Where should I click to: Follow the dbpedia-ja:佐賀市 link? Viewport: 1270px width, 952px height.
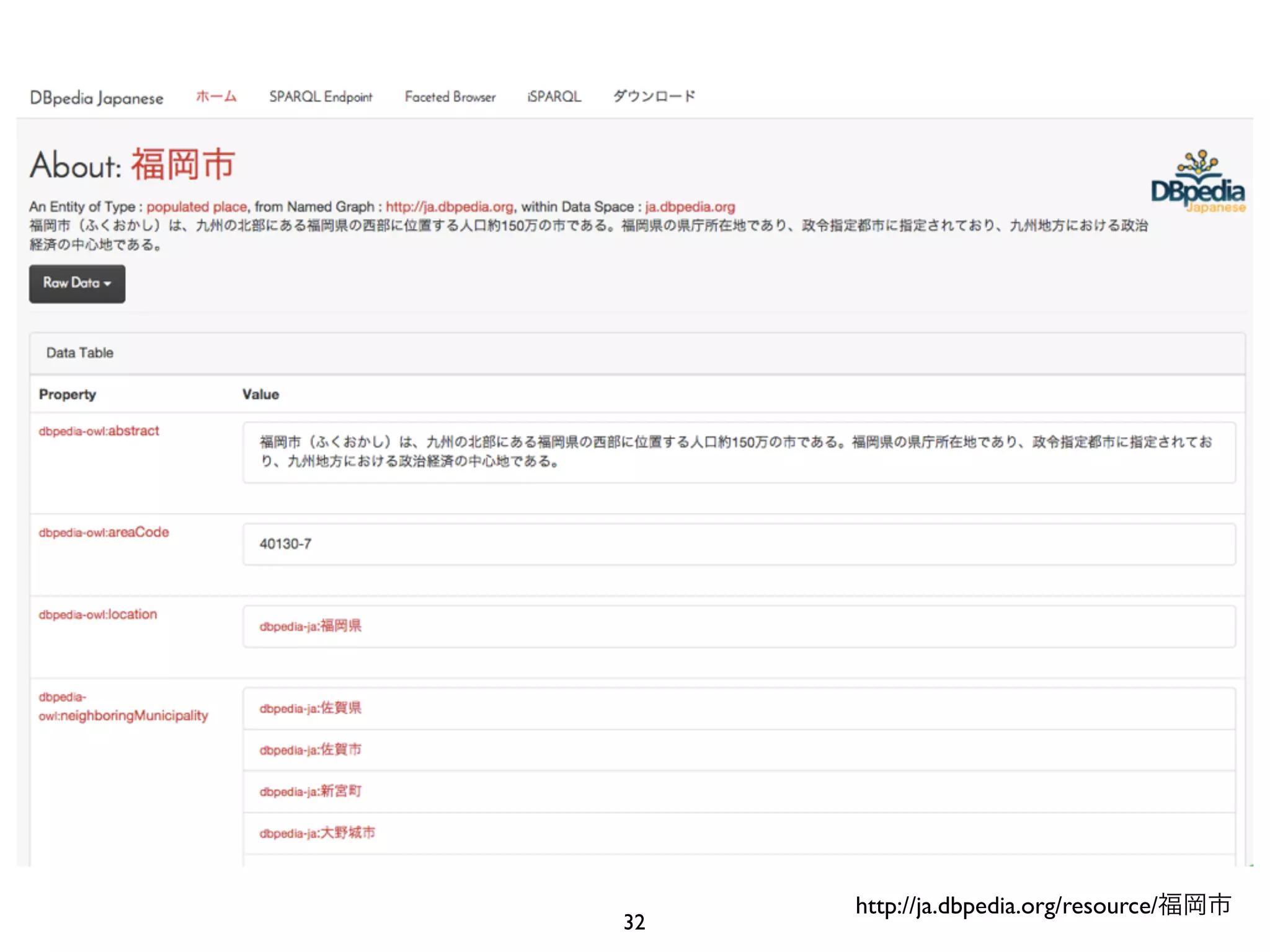point(310,750)
